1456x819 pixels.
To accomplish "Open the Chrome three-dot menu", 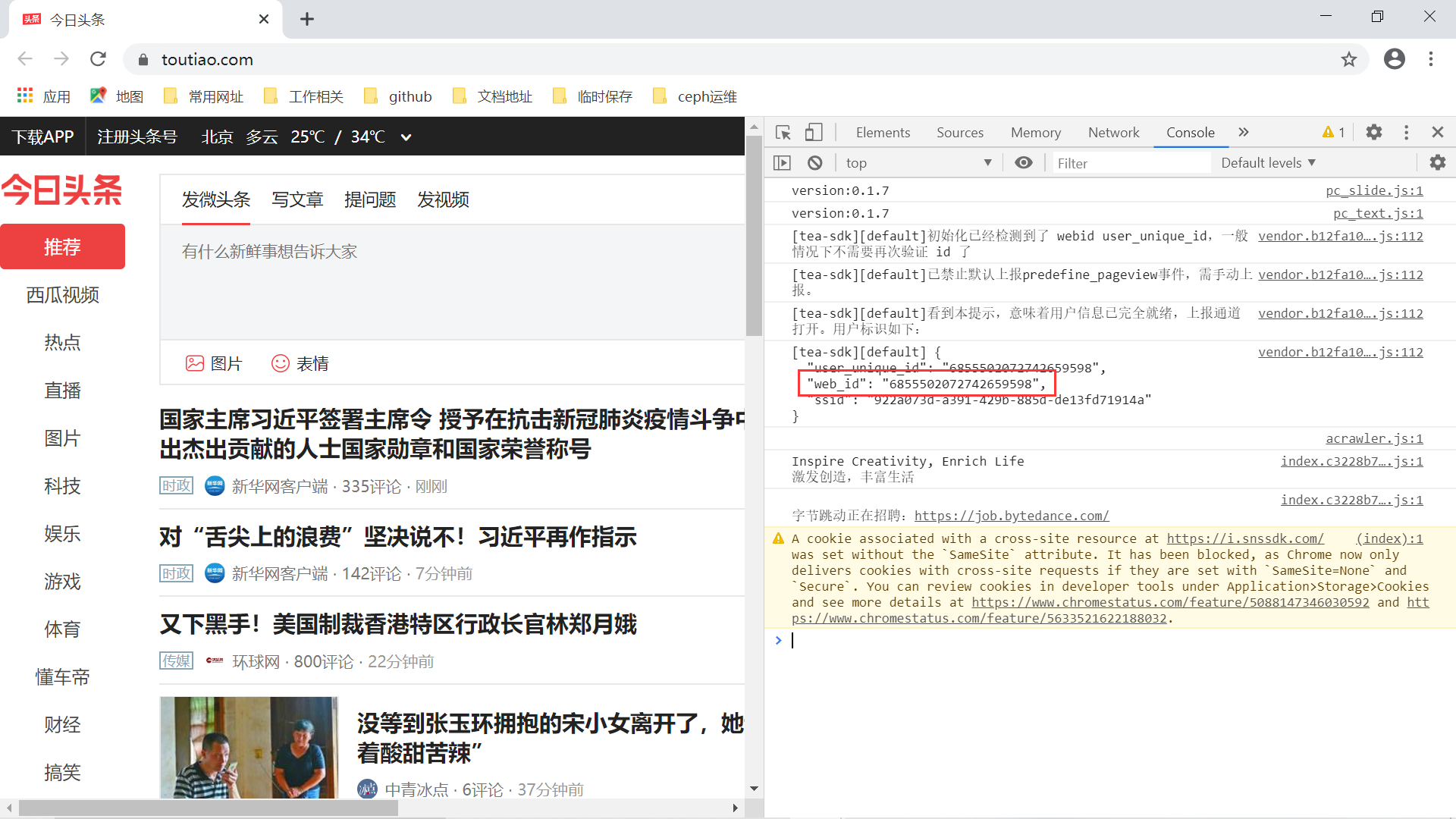I will click(1431, 59).
